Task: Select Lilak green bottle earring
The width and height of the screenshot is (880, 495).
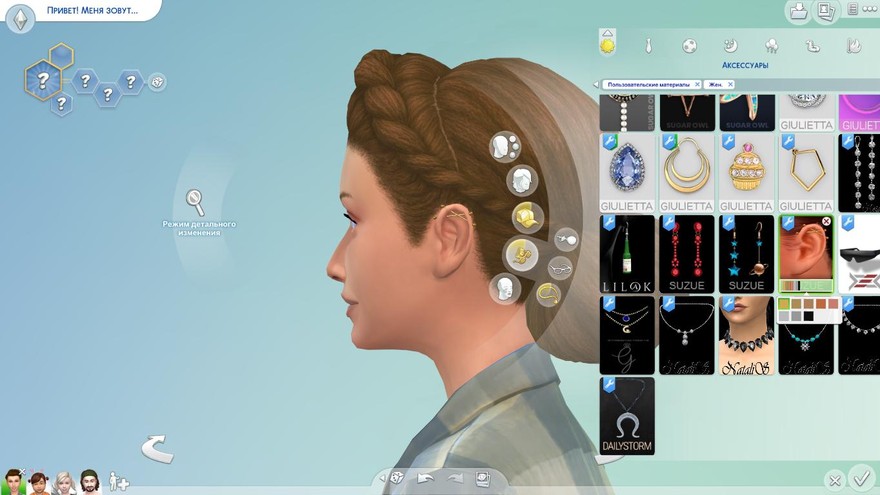Action: (x=627, y=254)
